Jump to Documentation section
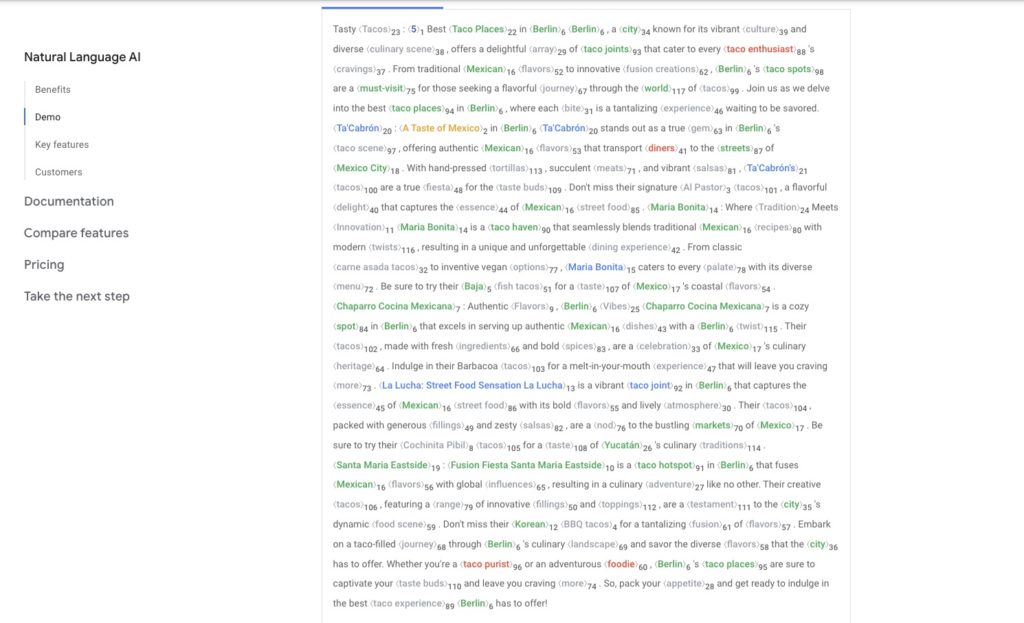The width and height of the screenshot is (1024, 623). (x=69, y=201)
